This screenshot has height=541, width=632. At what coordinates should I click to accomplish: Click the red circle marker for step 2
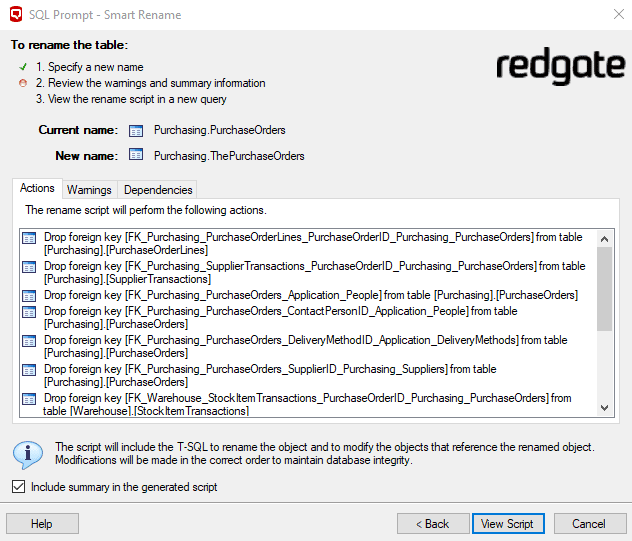coord(23,83)
